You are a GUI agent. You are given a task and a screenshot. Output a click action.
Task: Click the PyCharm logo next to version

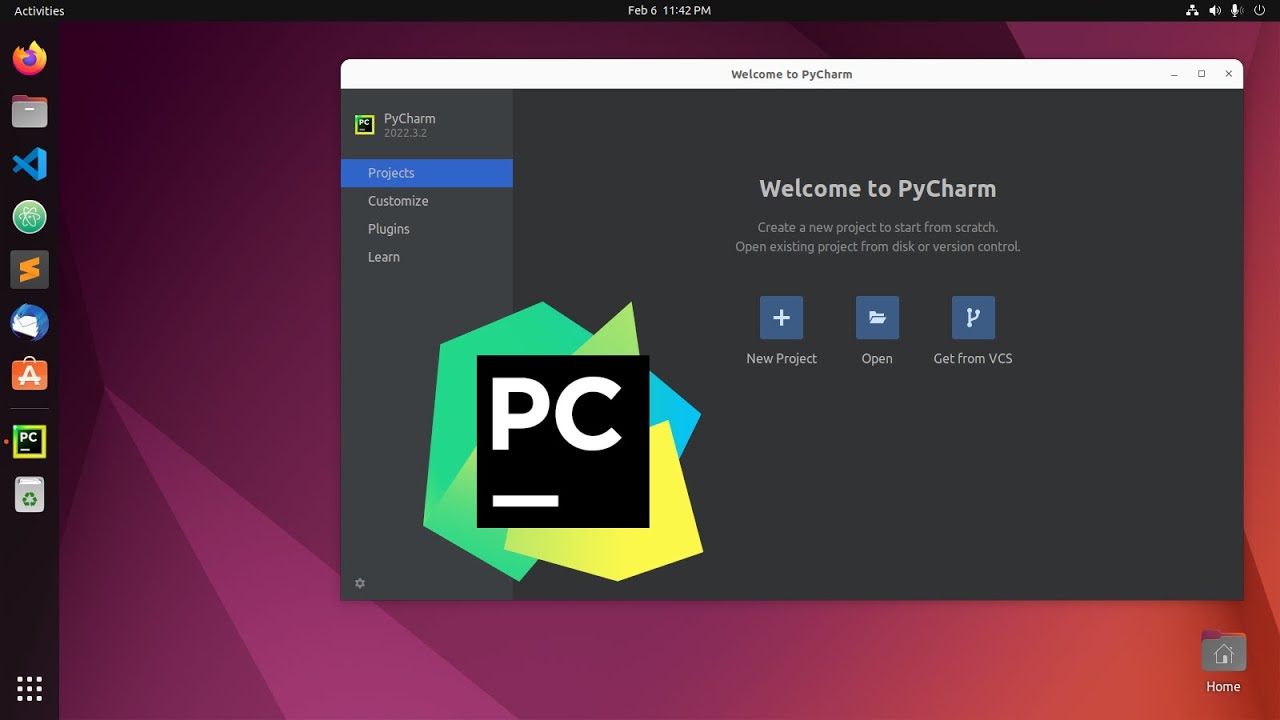pyautogui.click(x=365, y=125)
